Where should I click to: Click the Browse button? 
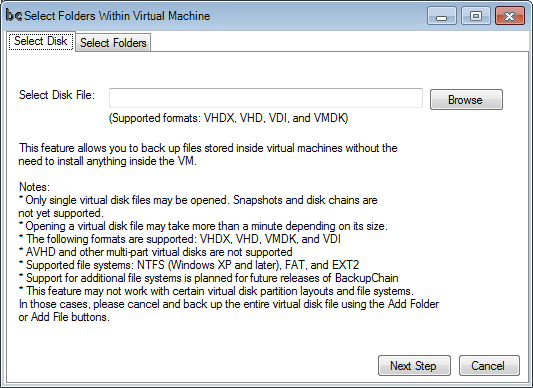click(x=466, y=100)
